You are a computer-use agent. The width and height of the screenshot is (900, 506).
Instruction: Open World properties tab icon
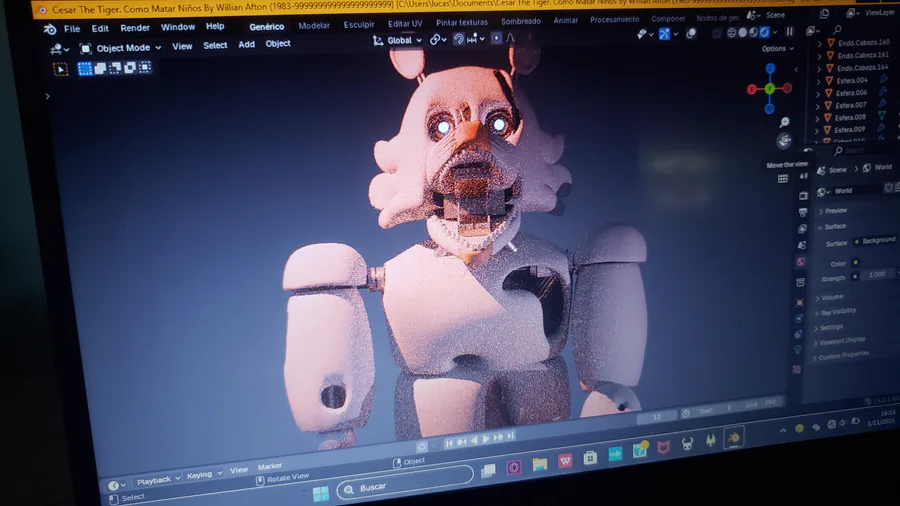(801, 262)
